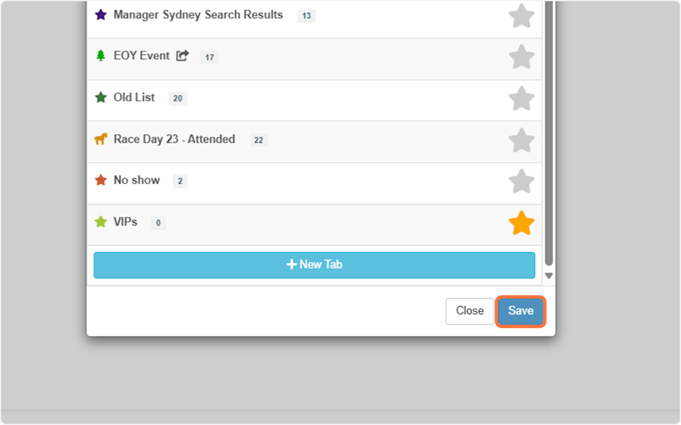The height and width of the screenshot is (425, 681).
Task: Click the share icon beside EOY Event
Action: 182,56
